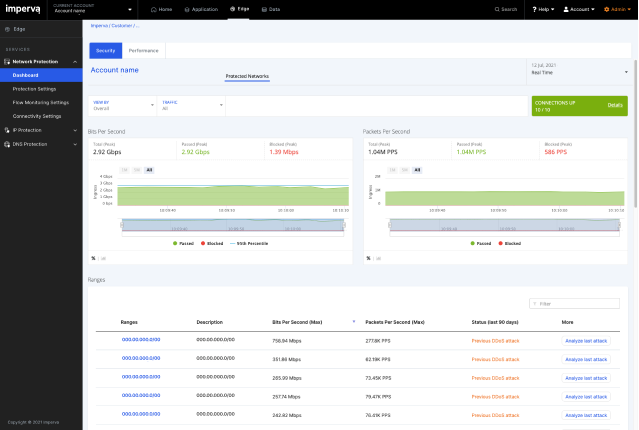Image resolution: width=639 pixels, height=430 pixels.
Task: Click the Data icon in top navigation
Action: (x=264, y=9)
